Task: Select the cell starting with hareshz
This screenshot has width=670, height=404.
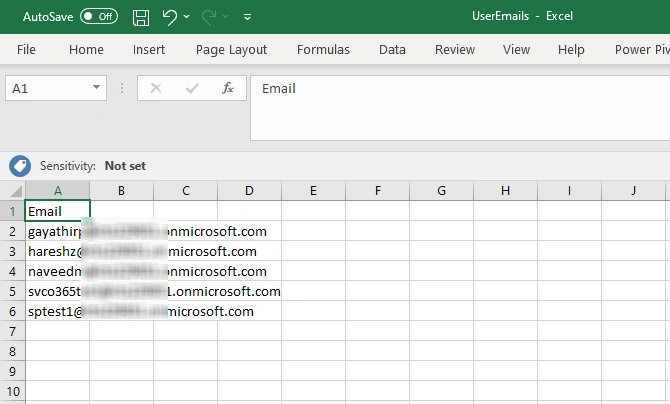Action: [58, 251]
